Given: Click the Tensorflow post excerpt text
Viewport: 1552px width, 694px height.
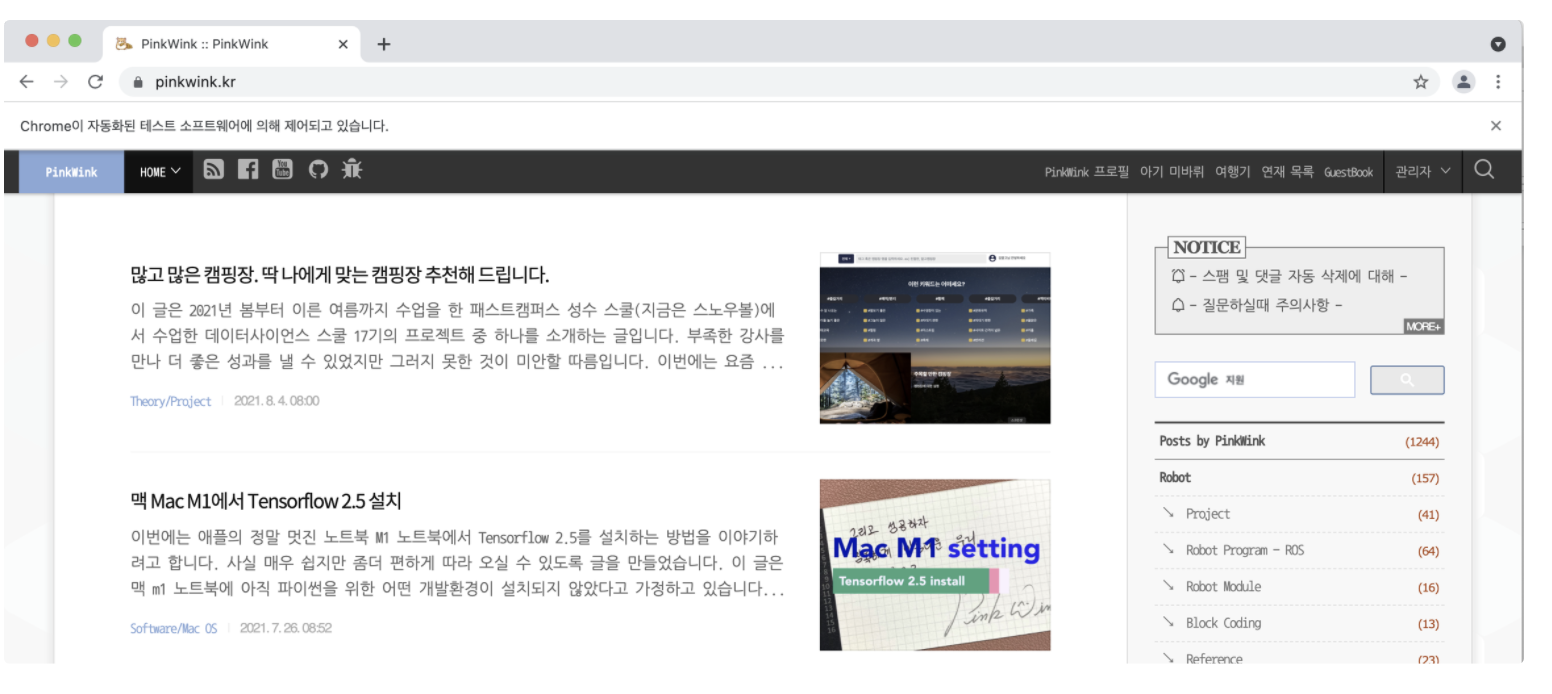Looking at the screenshot, I should [457, 564].
